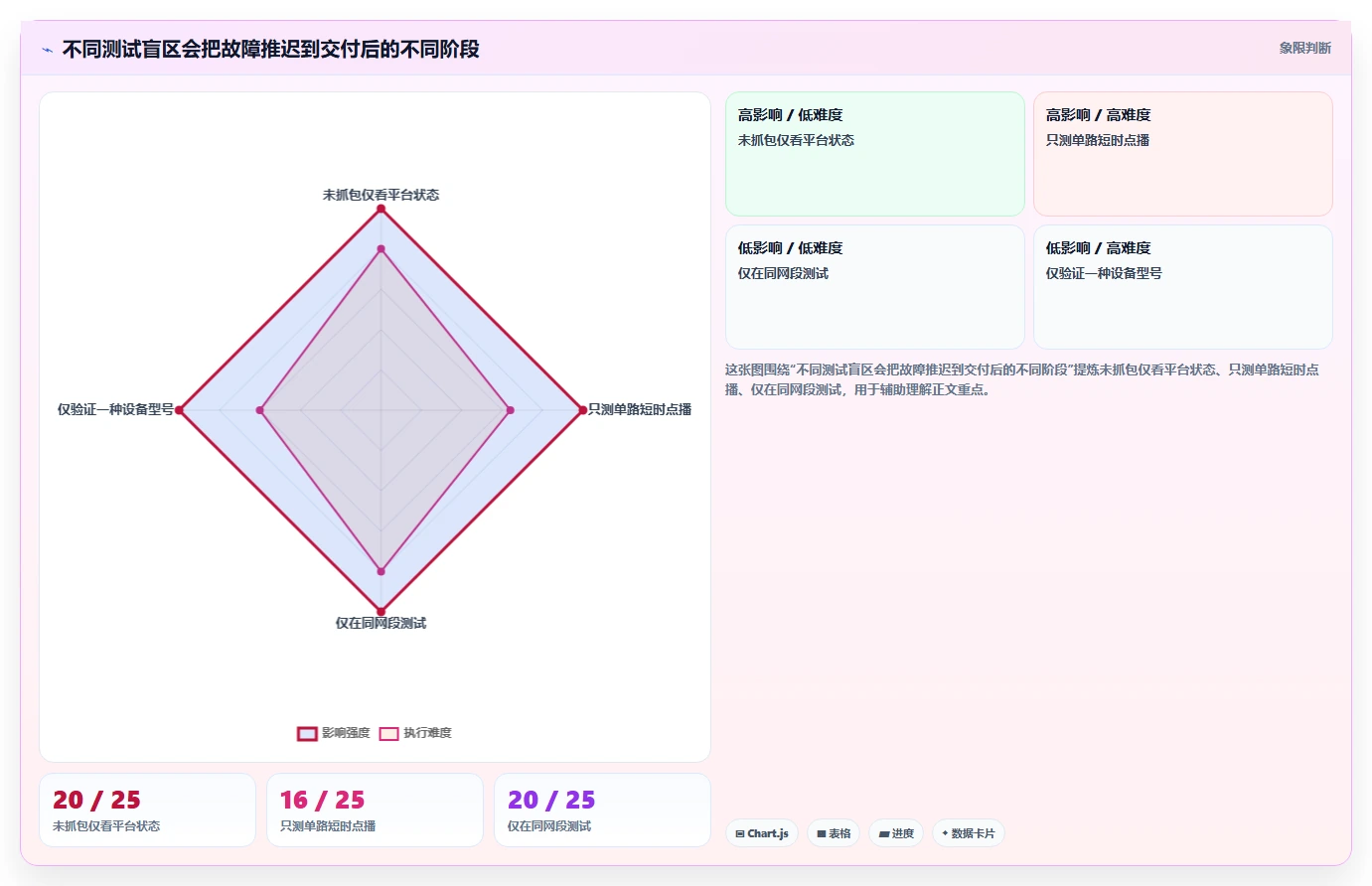This screenshot has height=886, width=1372.
Task: Click the description paragraph starting 这张图围绕
Action: tap(1022, 379)
